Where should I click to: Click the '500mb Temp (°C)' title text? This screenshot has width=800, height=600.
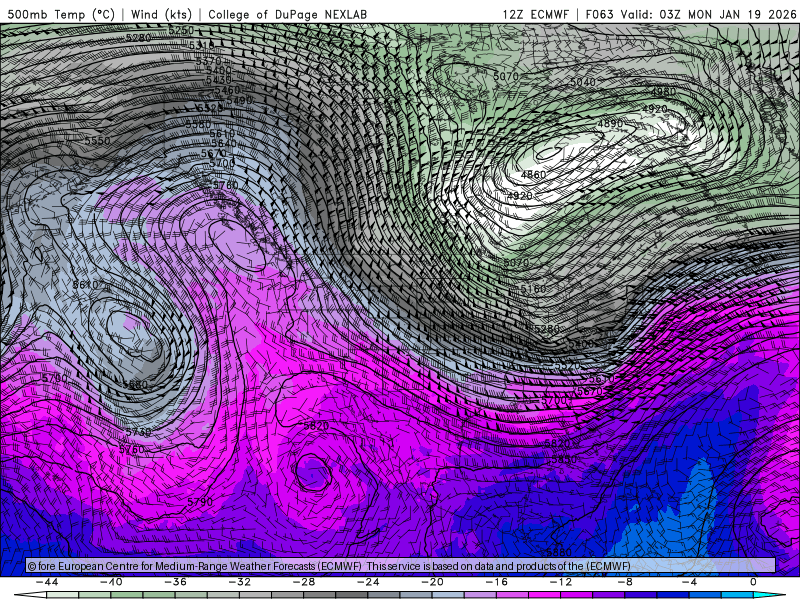click(61, 14)
